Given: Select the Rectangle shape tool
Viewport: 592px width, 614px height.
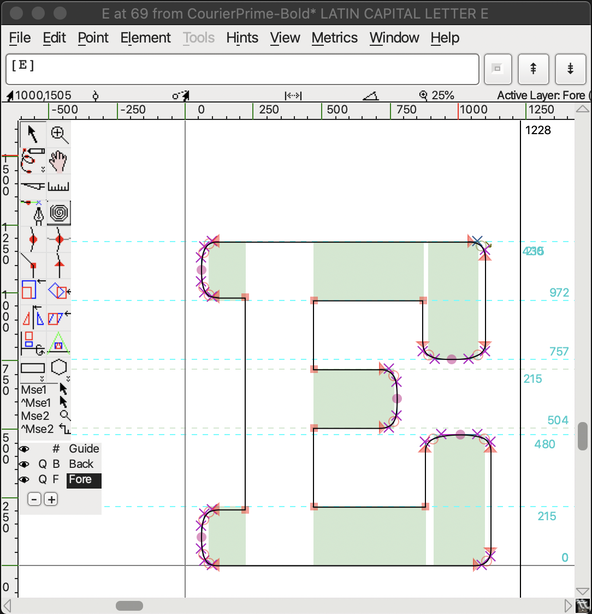Looking at the screenshot, I should point(33,368).
